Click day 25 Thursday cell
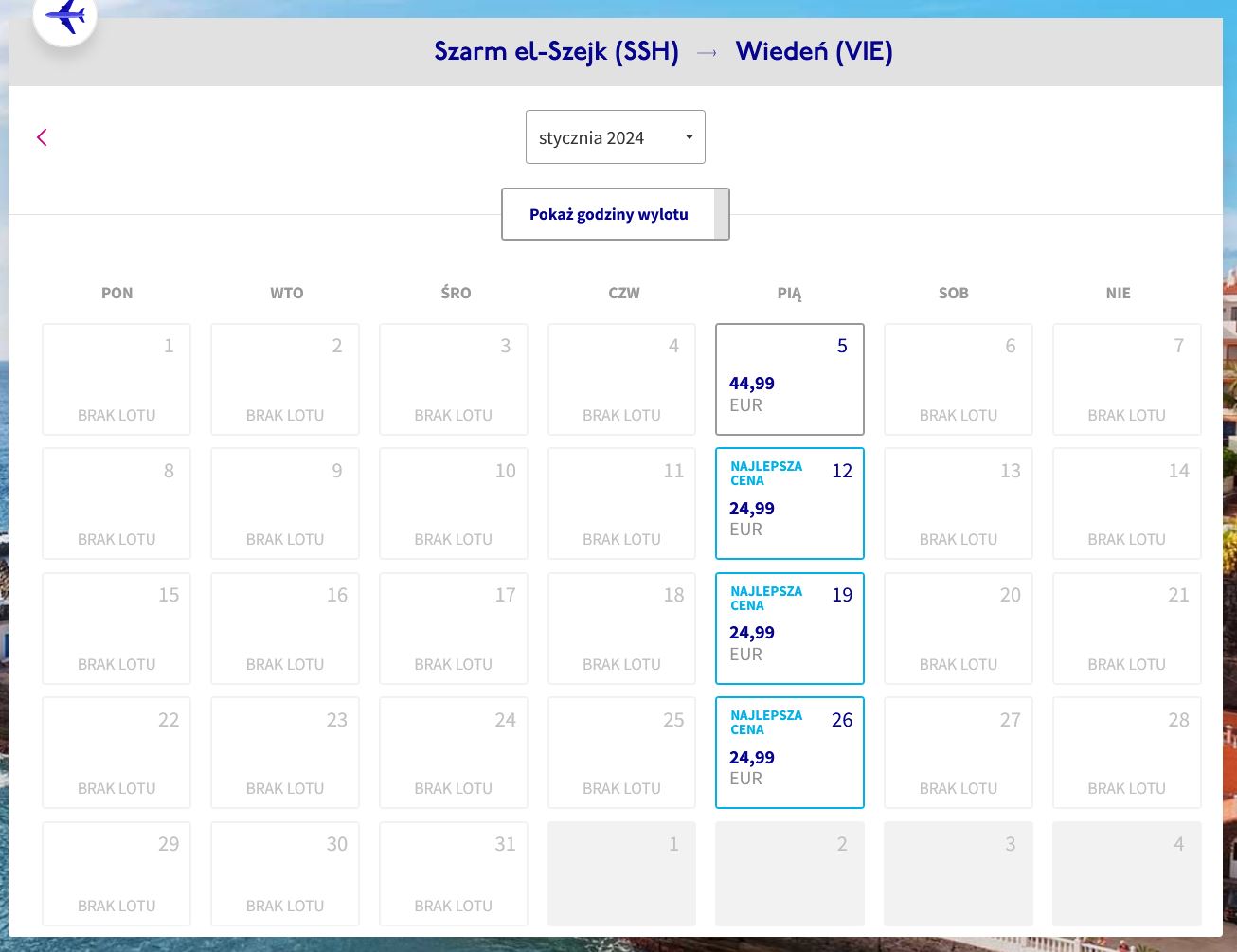1237x952 pixels. pos(621,752)
